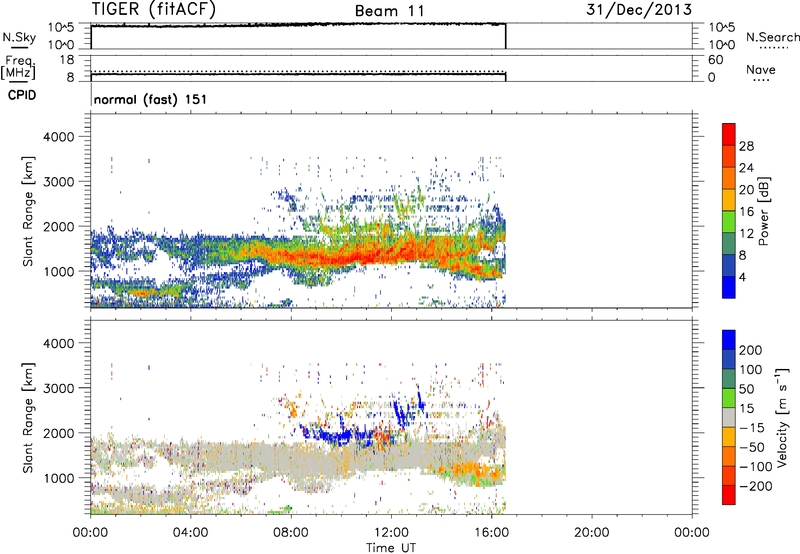Click the TIGER (fitACF) title text
Viewport: 800px width, 554px height.
(154, 10)
